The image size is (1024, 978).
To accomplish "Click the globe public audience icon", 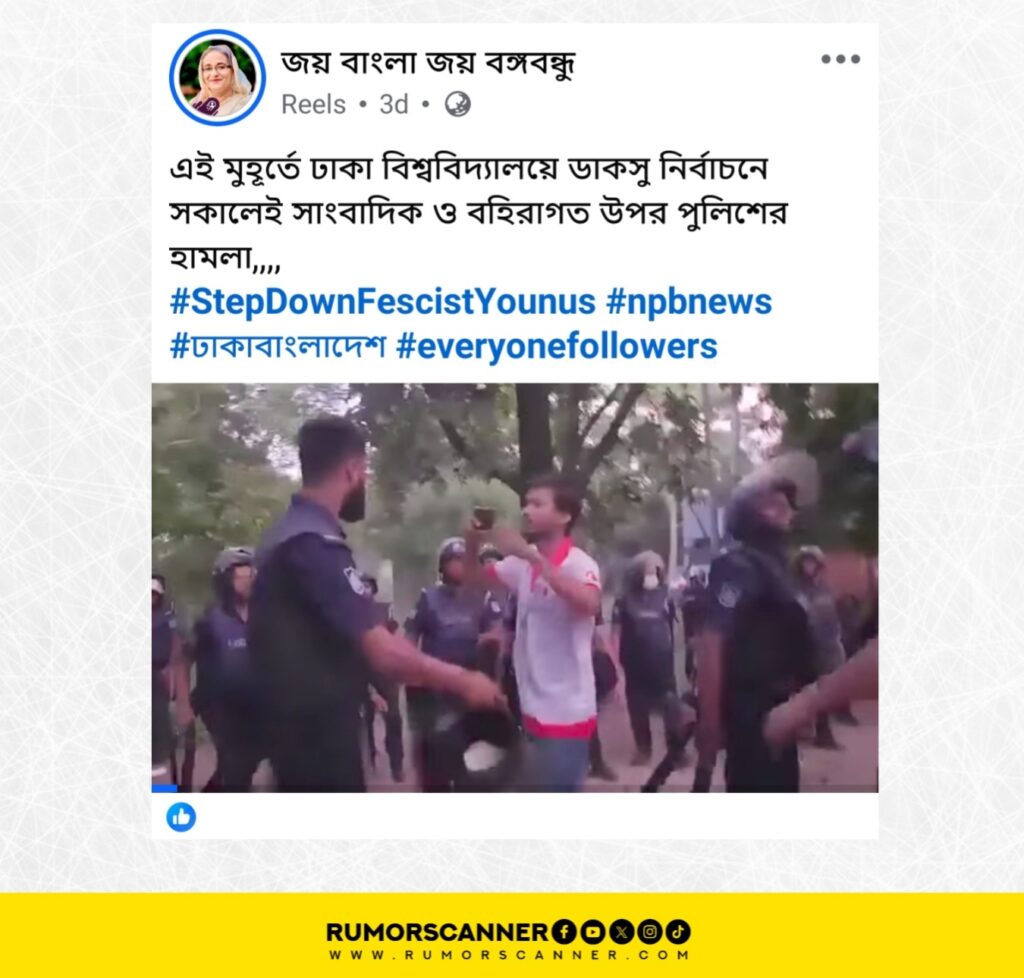I will tap(458, 104).
